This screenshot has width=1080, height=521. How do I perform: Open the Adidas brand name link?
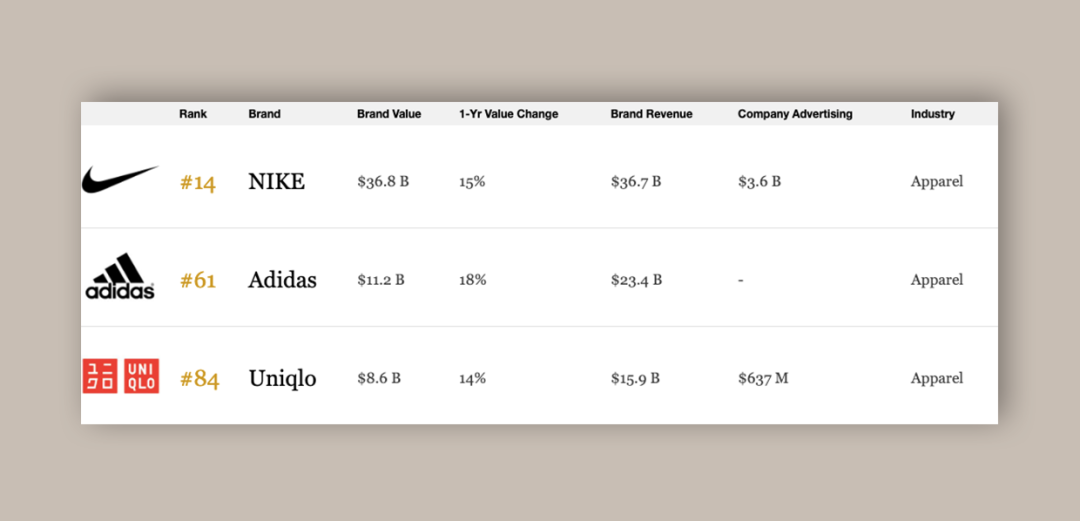pos(282,280)
